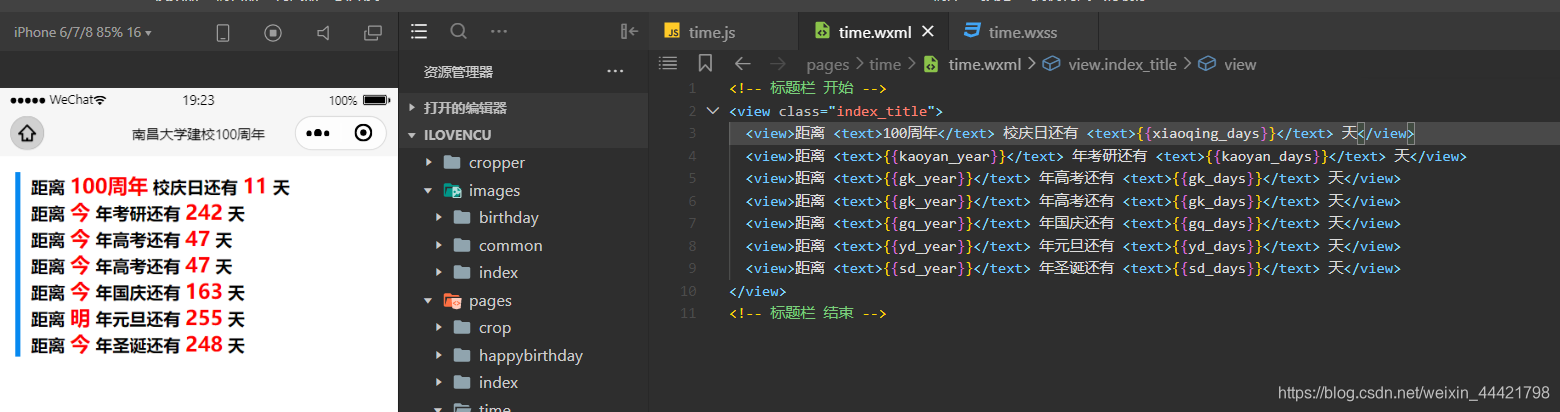Switch to the time.wxml tab

874,32
